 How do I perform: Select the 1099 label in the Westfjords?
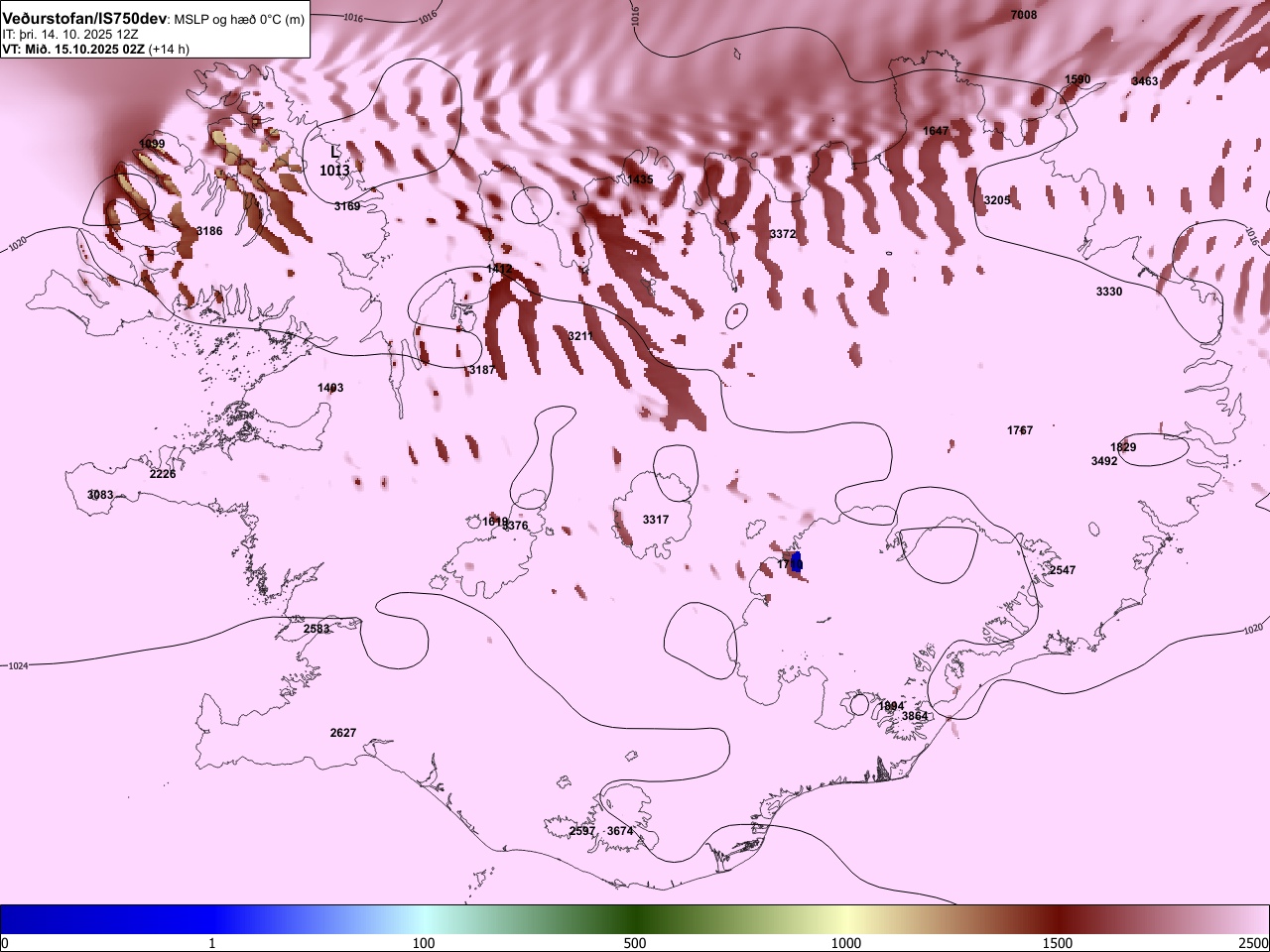click(152, 144)
